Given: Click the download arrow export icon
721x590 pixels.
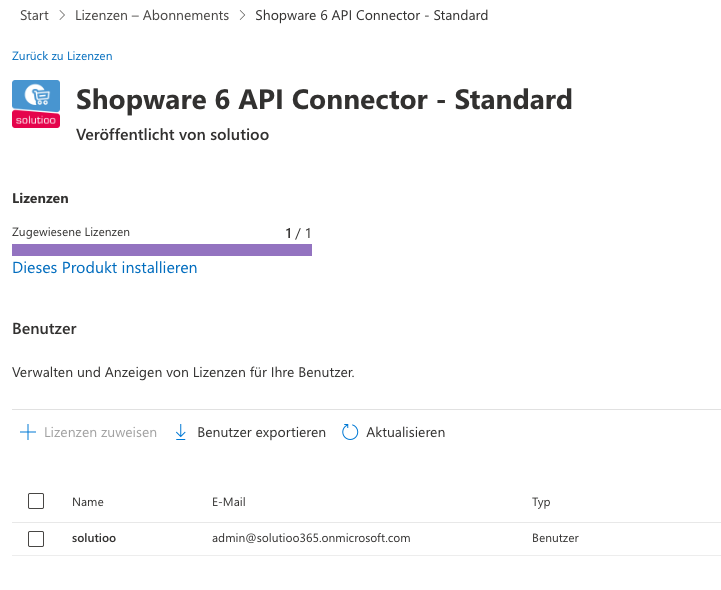Looking at the screenshot, I should (x=181, y=432).
